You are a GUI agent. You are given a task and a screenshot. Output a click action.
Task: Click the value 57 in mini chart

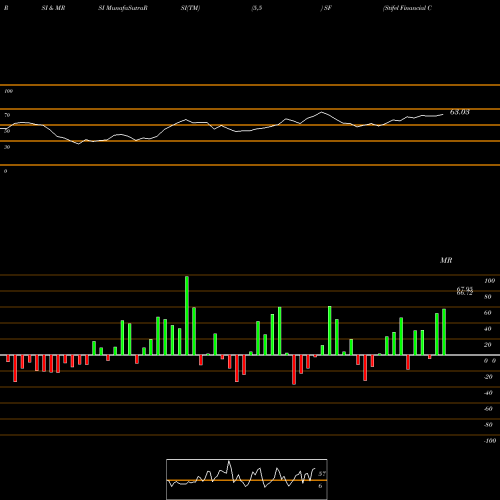(x=322, y=474)
